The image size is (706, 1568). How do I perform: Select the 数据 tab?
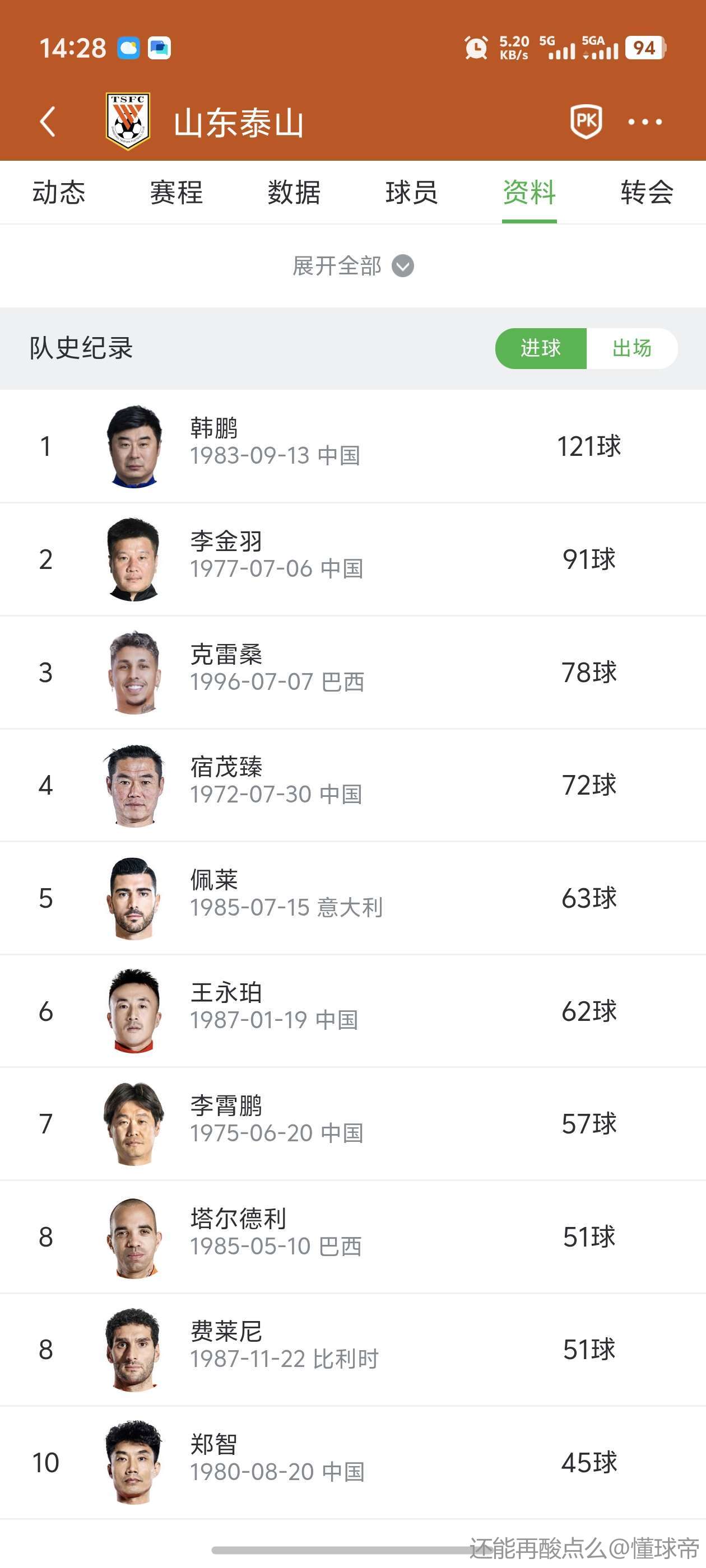pos(294,192)
